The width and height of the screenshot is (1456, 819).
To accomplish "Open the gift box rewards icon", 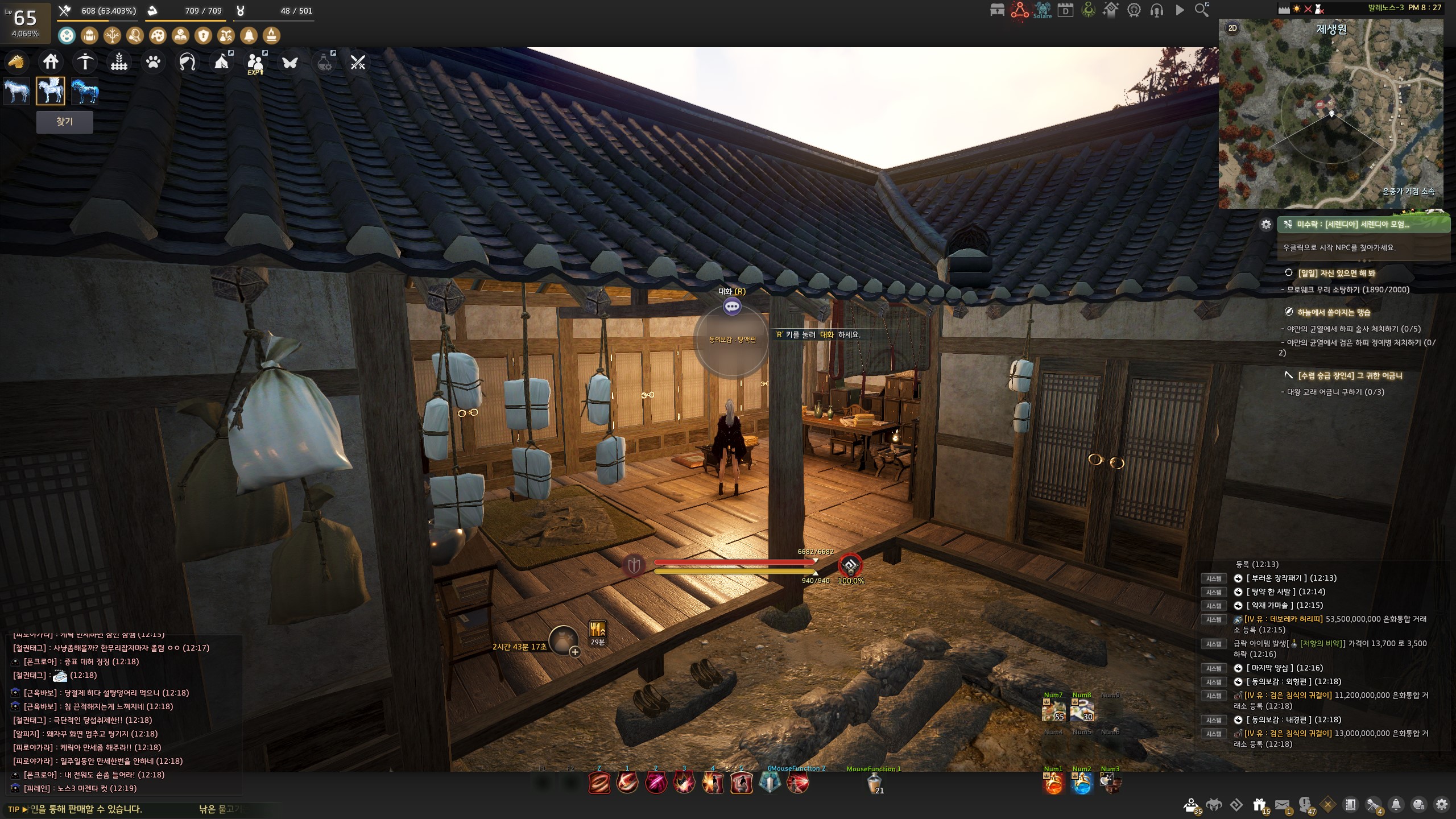I will [x=1259, y=805].
